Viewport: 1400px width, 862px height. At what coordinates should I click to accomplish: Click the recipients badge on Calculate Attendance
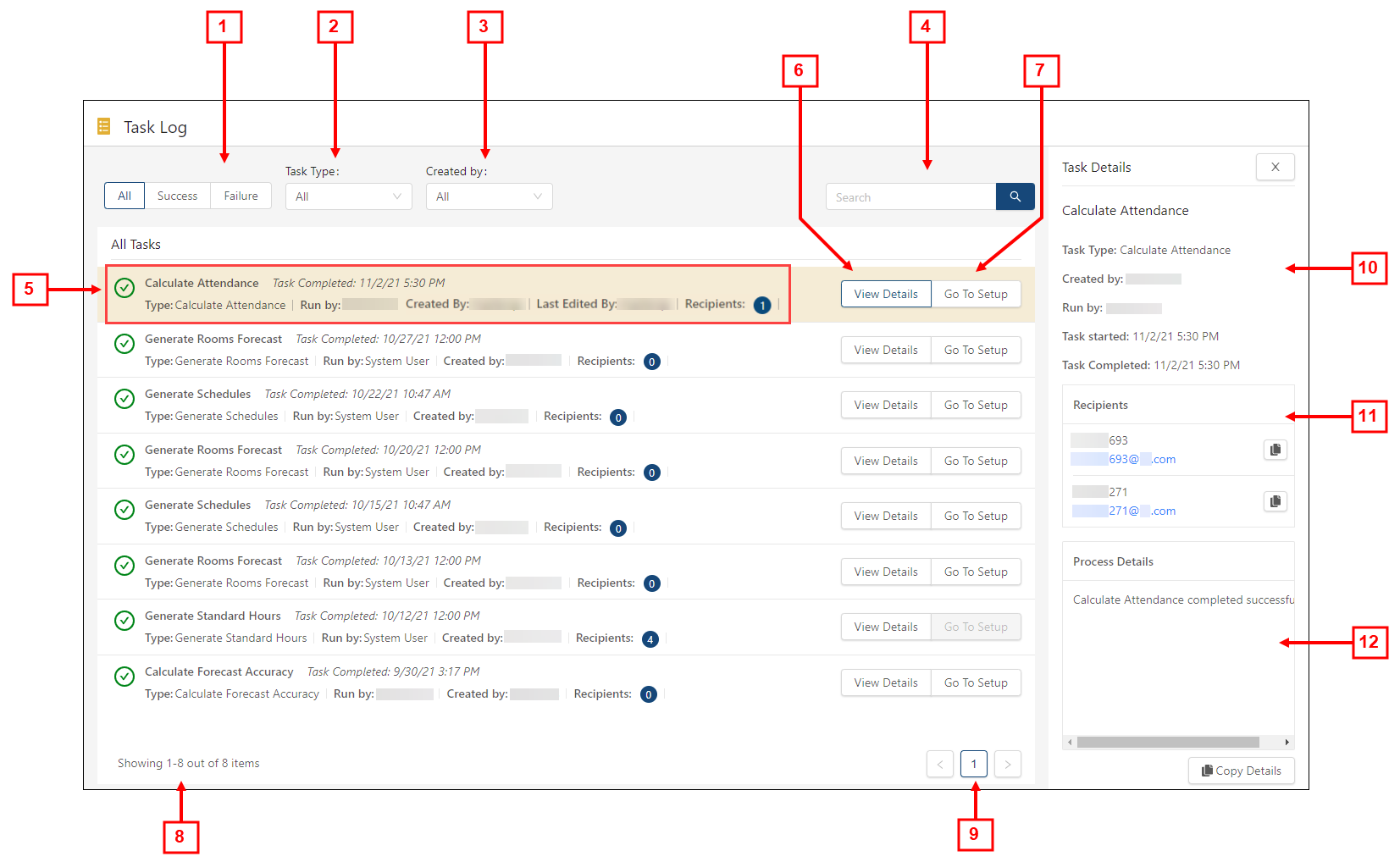(x=761, y=305)
